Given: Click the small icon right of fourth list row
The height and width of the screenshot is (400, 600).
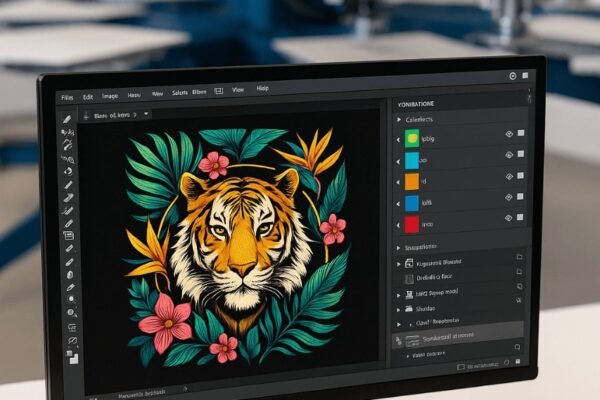Looking at the screenshot, I should (x=519, y=301).
